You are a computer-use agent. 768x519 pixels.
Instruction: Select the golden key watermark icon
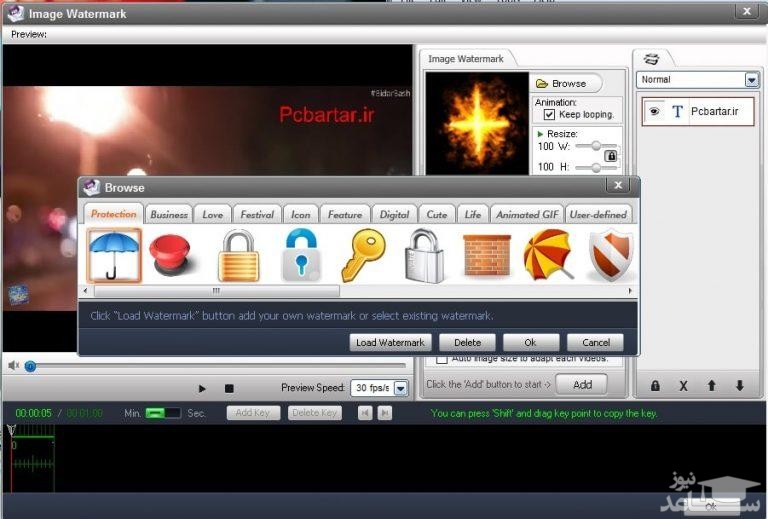[362, 256]
